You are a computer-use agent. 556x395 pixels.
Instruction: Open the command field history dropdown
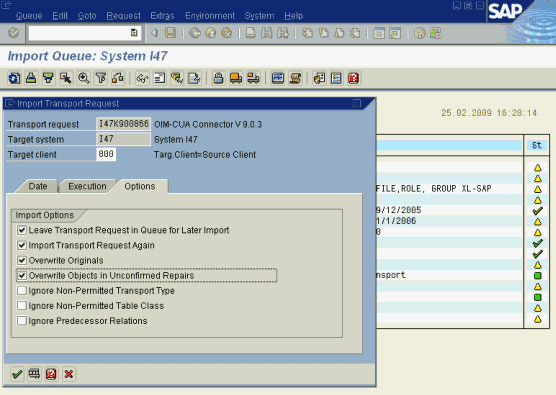coord(134,33)
